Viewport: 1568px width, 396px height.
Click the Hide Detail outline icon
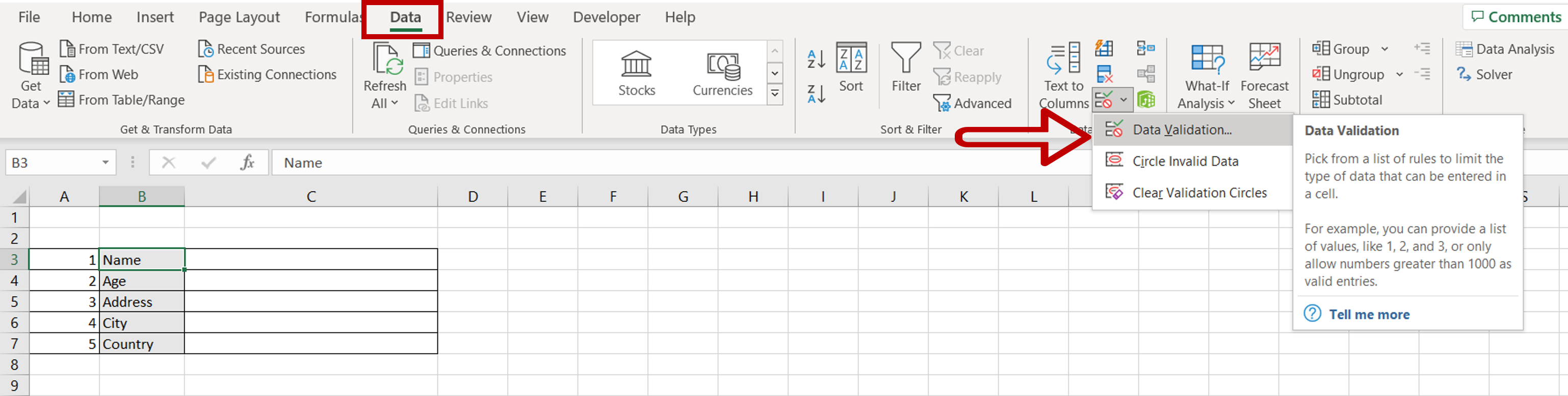point(1422,74)
